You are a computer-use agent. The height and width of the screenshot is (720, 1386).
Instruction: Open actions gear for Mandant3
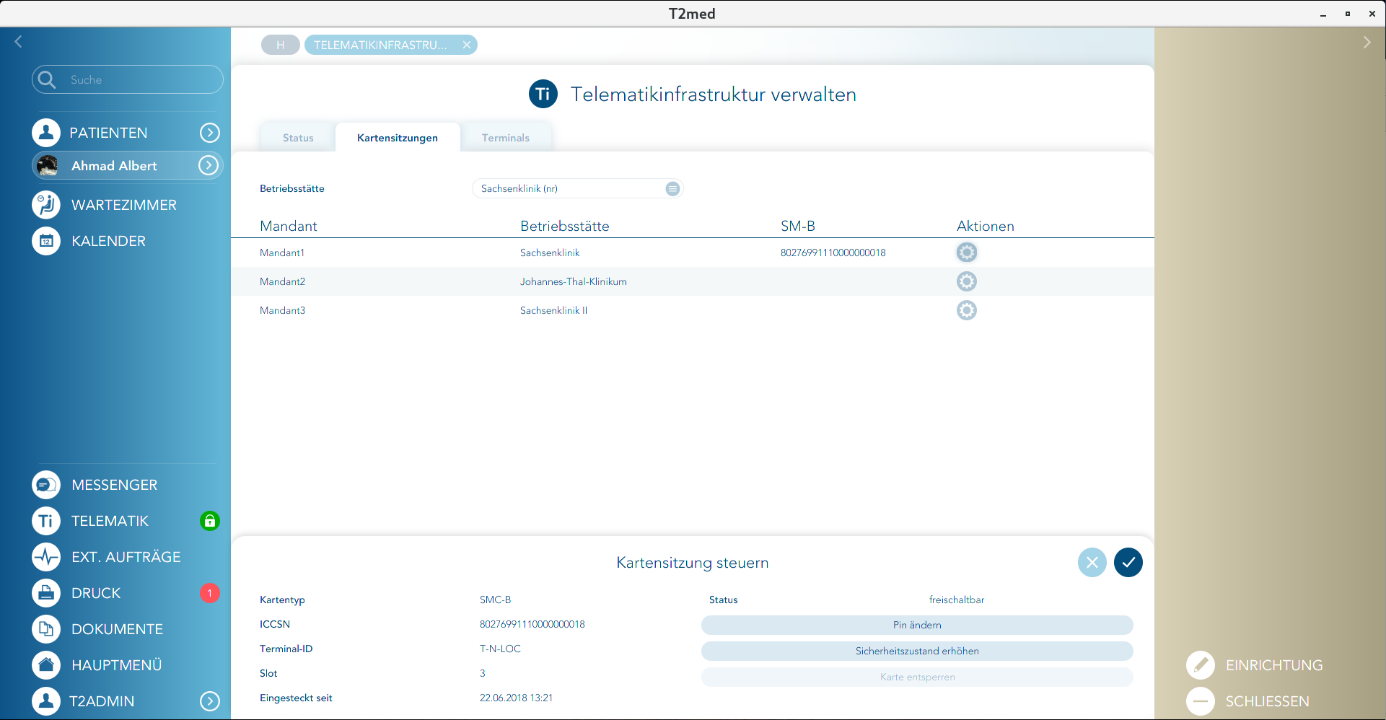pyautogui.click(x=966, y=311)
